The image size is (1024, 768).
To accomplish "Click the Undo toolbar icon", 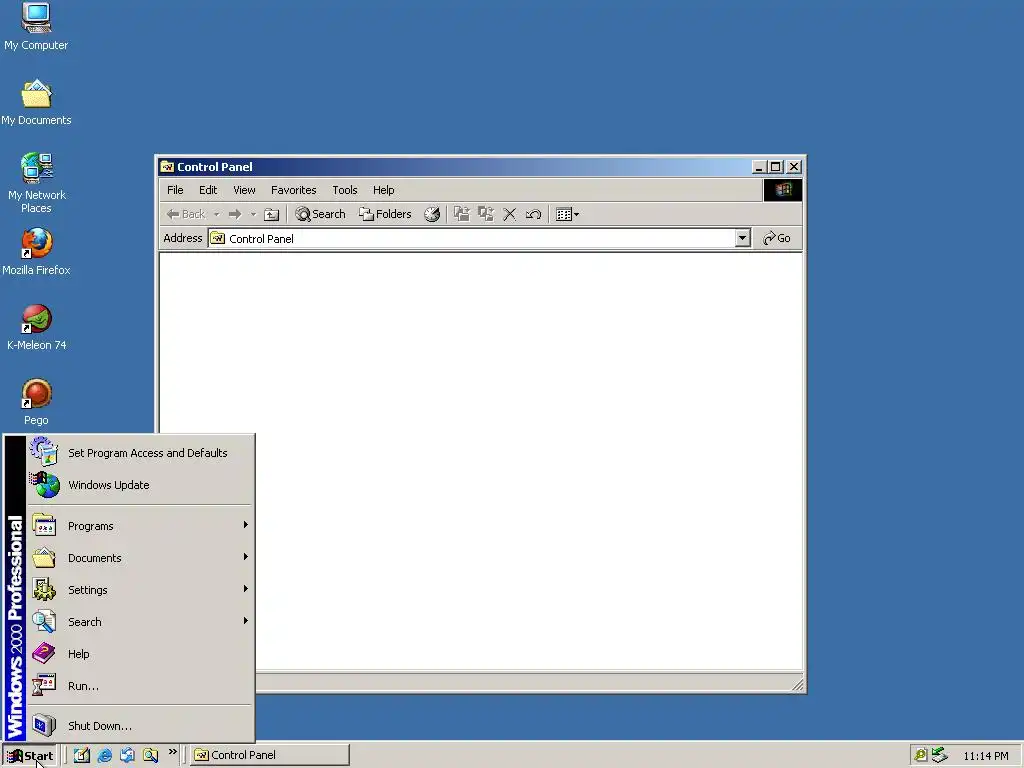I will 534,214.
